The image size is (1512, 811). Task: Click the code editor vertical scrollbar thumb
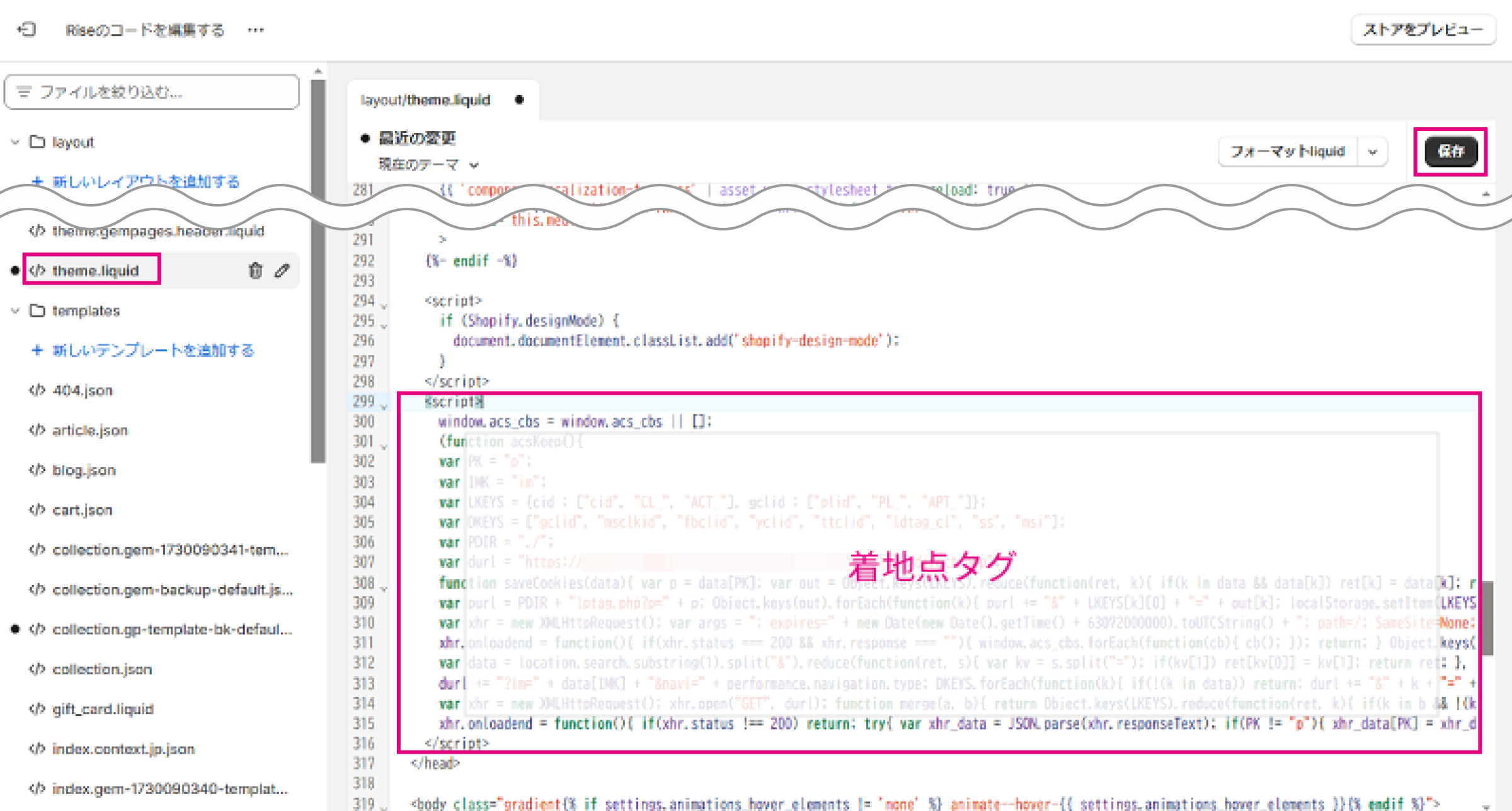pos(1487,618)
